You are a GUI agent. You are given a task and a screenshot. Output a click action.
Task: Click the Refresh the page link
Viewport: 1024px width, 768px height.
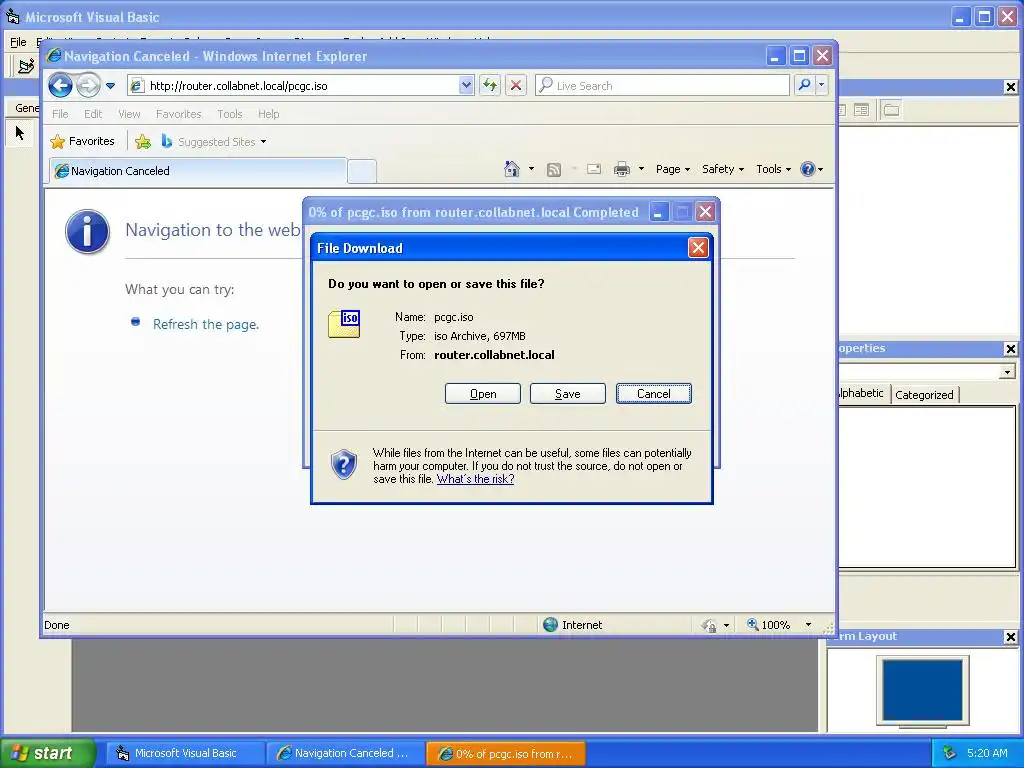(206, 325)
